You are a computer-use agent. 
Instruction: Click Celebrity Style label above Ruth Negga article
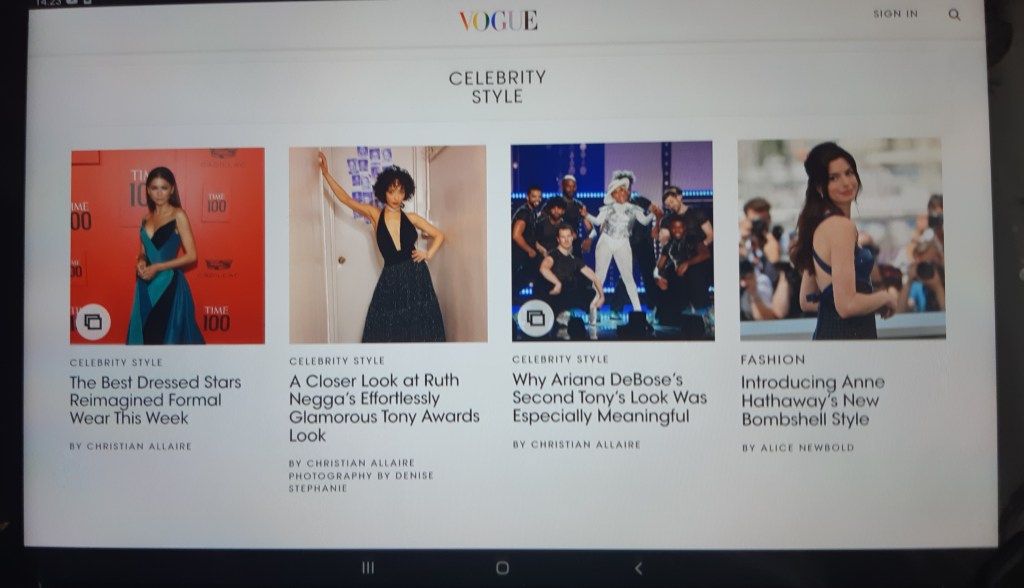[x=336, y=361]
